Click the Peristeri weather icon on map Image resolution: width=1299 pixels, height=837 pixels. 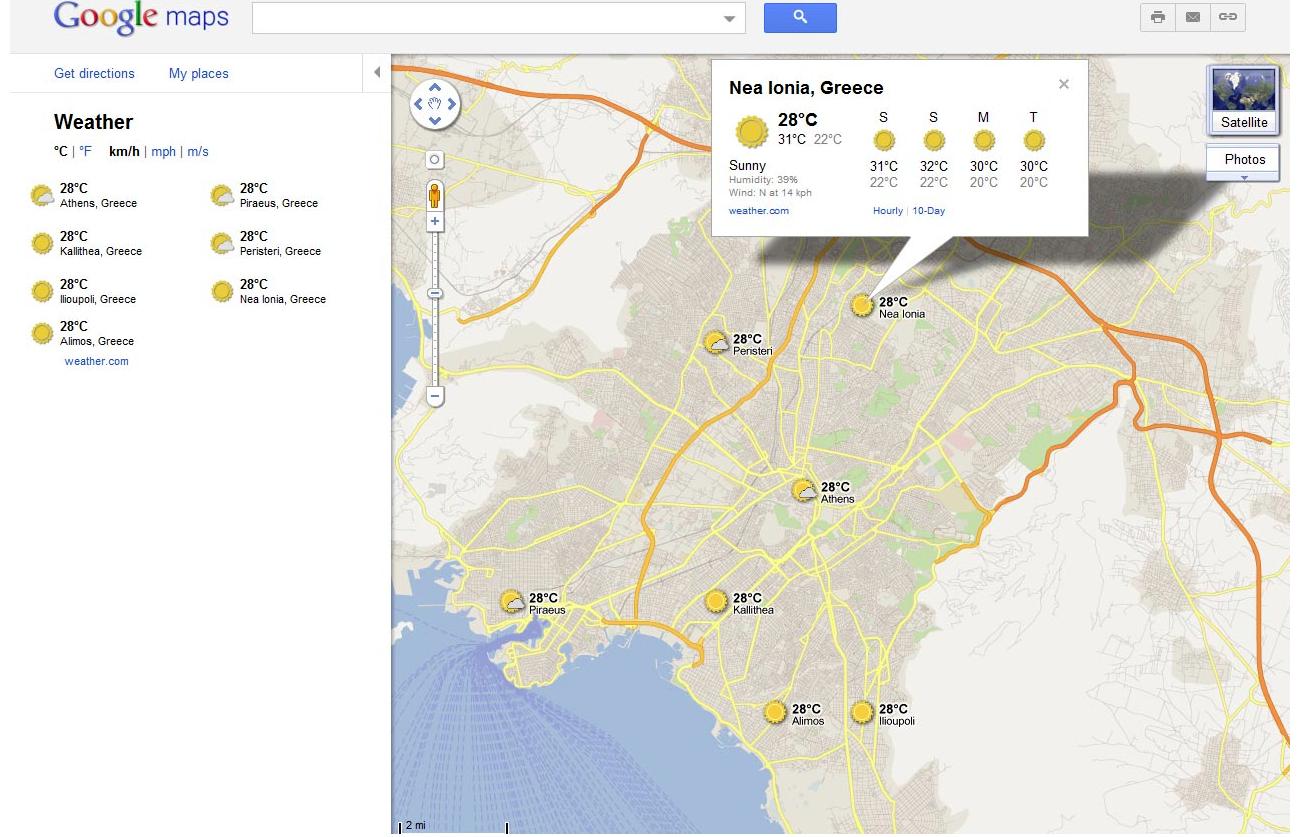coord(716,344)
